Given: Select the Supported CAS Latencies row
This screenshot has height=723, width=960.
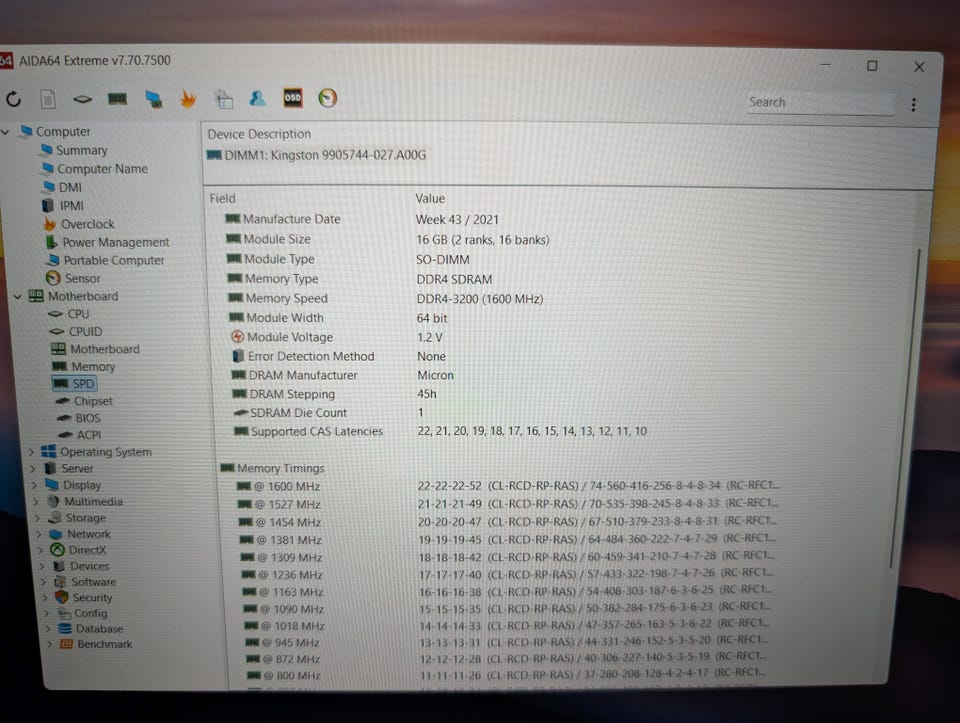Looking at the screenshot, I should tap(440, 431).
